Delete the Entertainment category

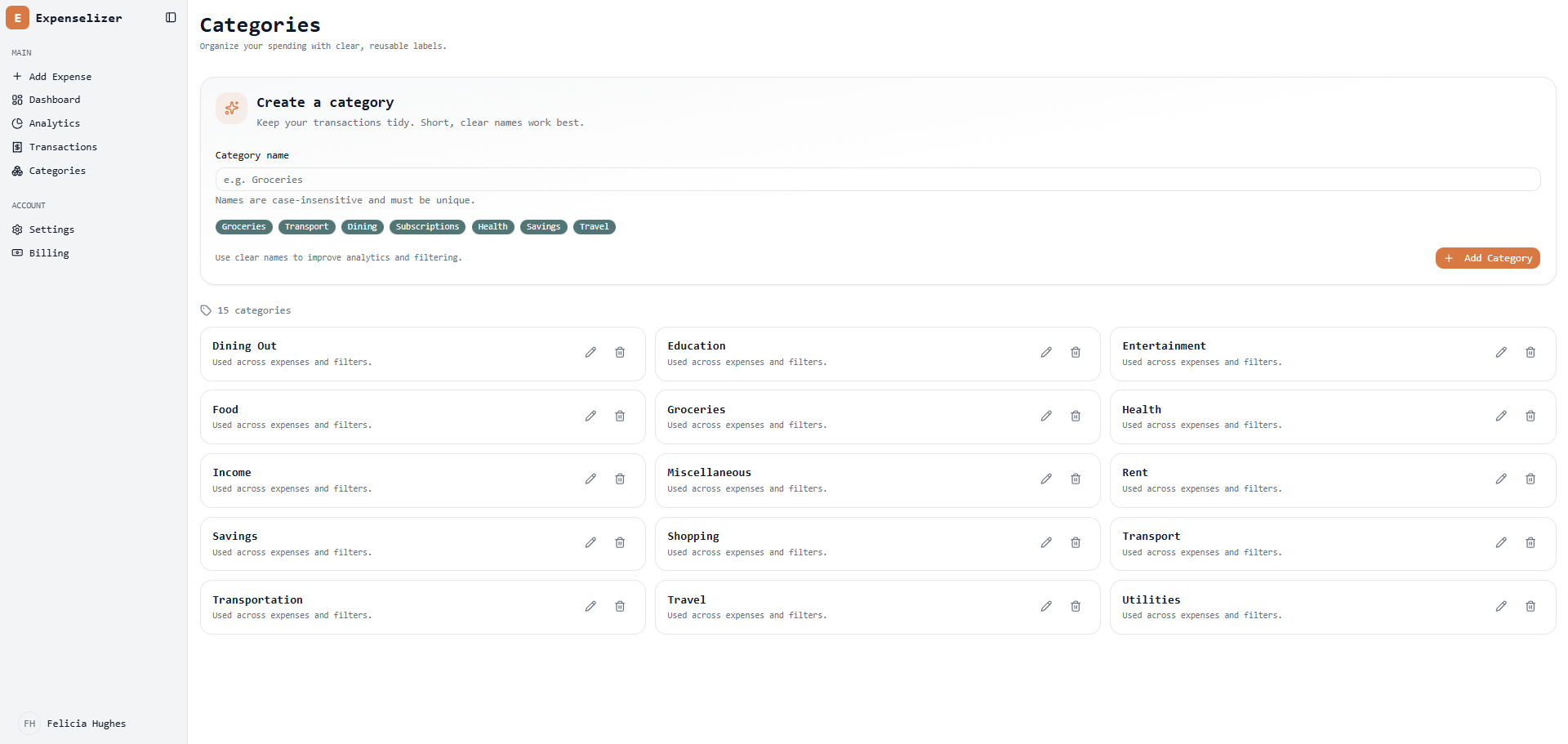point(1530,353)
